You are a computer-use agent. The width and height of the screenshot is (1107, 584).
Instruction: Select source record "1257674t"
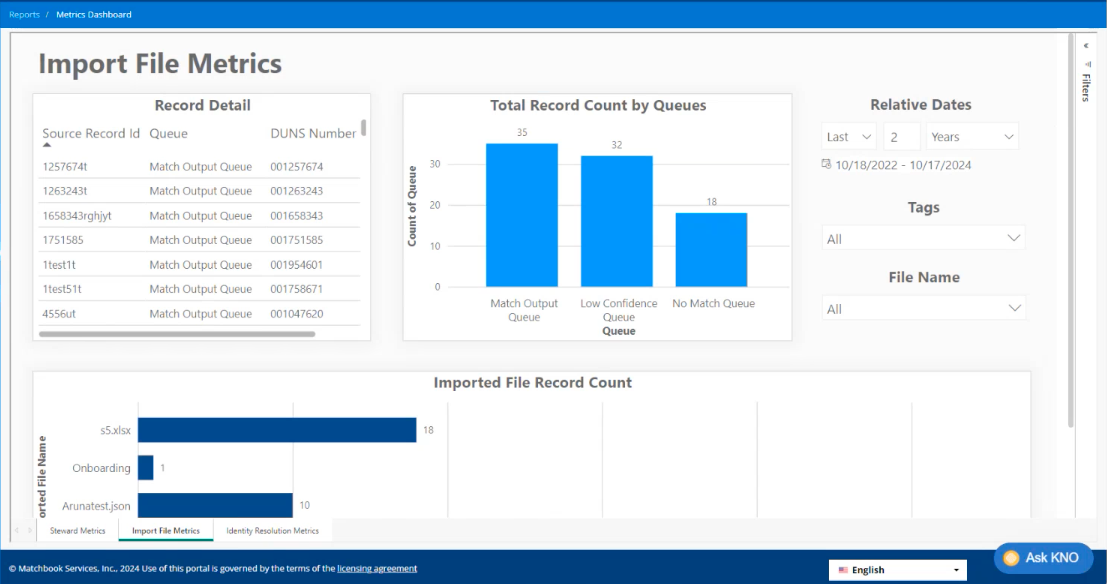tap(65, 167)
